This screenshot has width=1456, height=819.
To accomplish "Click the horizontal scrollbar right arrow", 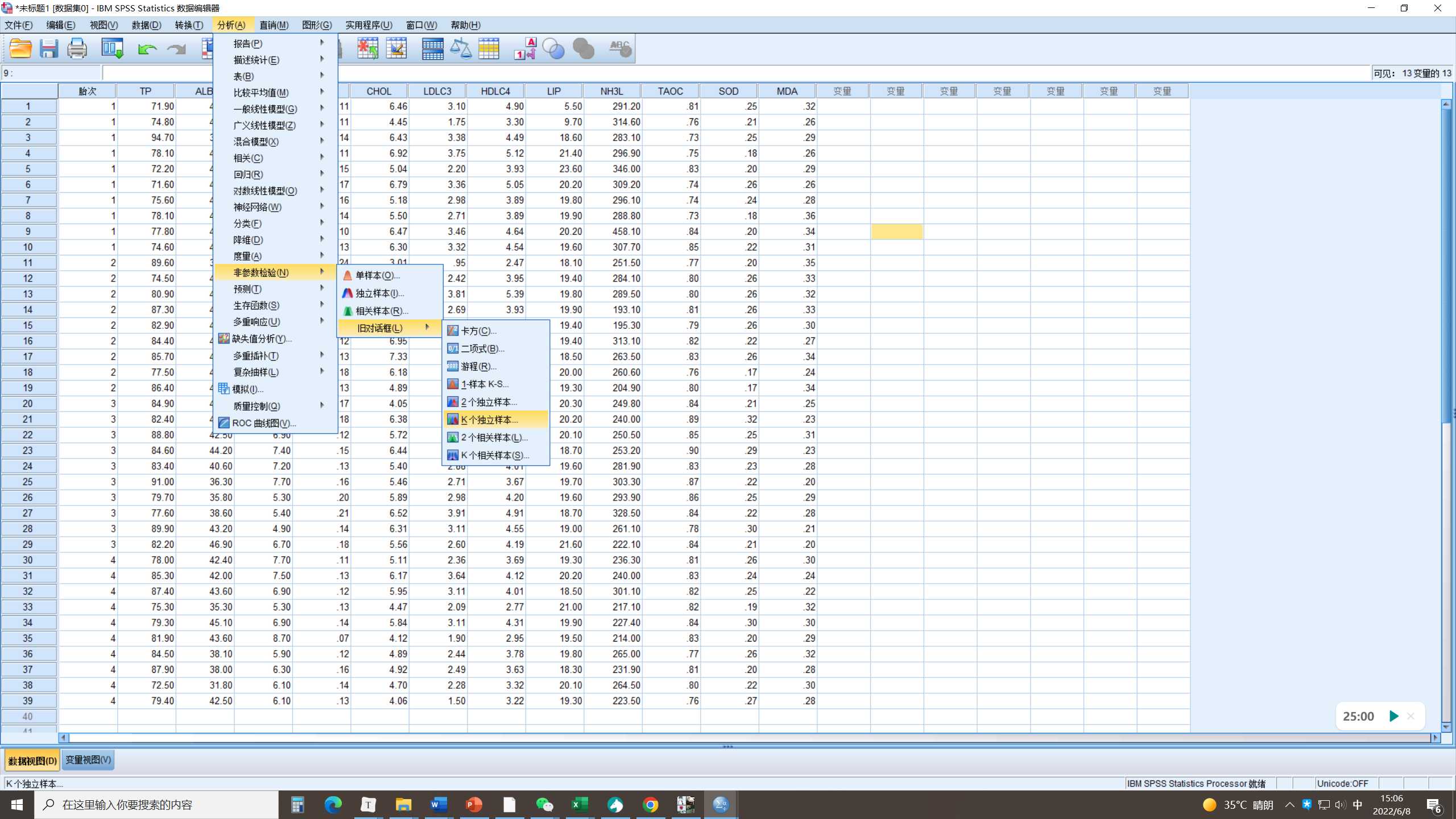I will click(x=1436, y=738).
